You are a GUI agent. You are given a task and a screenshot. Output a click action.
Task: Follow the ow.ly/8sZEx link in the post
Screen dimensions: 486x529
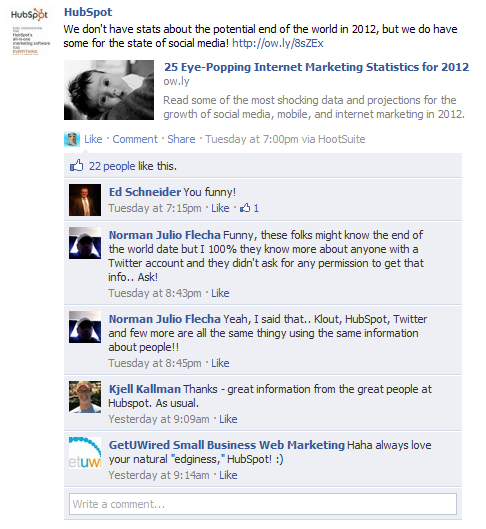pyautogui.click(x=278, y=43)
